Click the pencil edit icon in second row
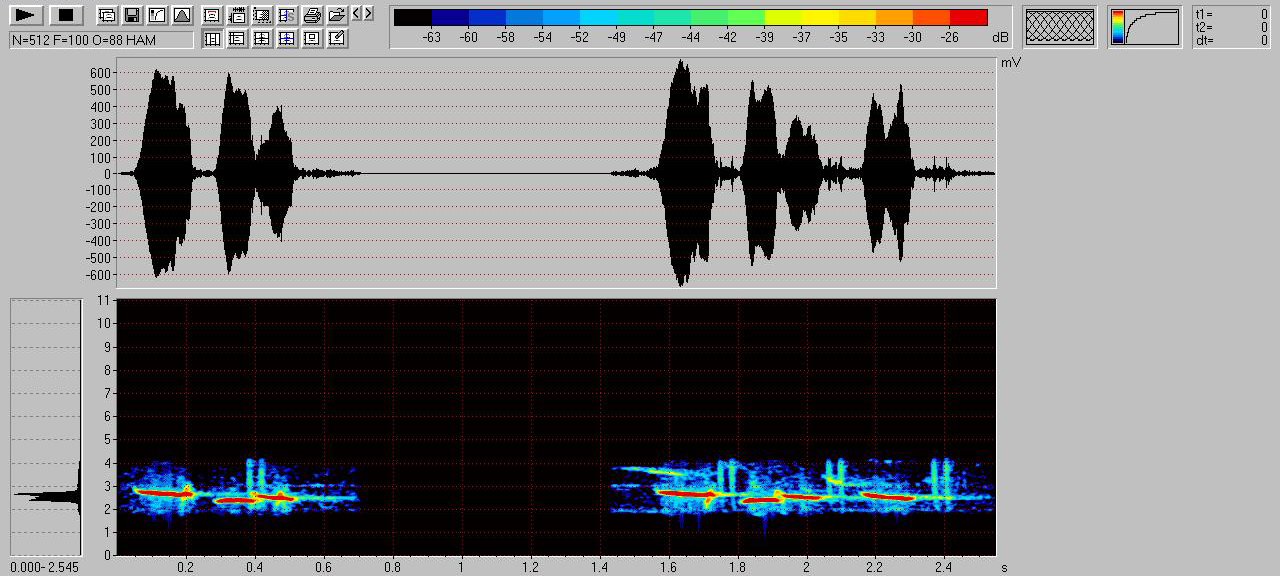Viewport: 1280px width, 576px height. tap(337, 39)
